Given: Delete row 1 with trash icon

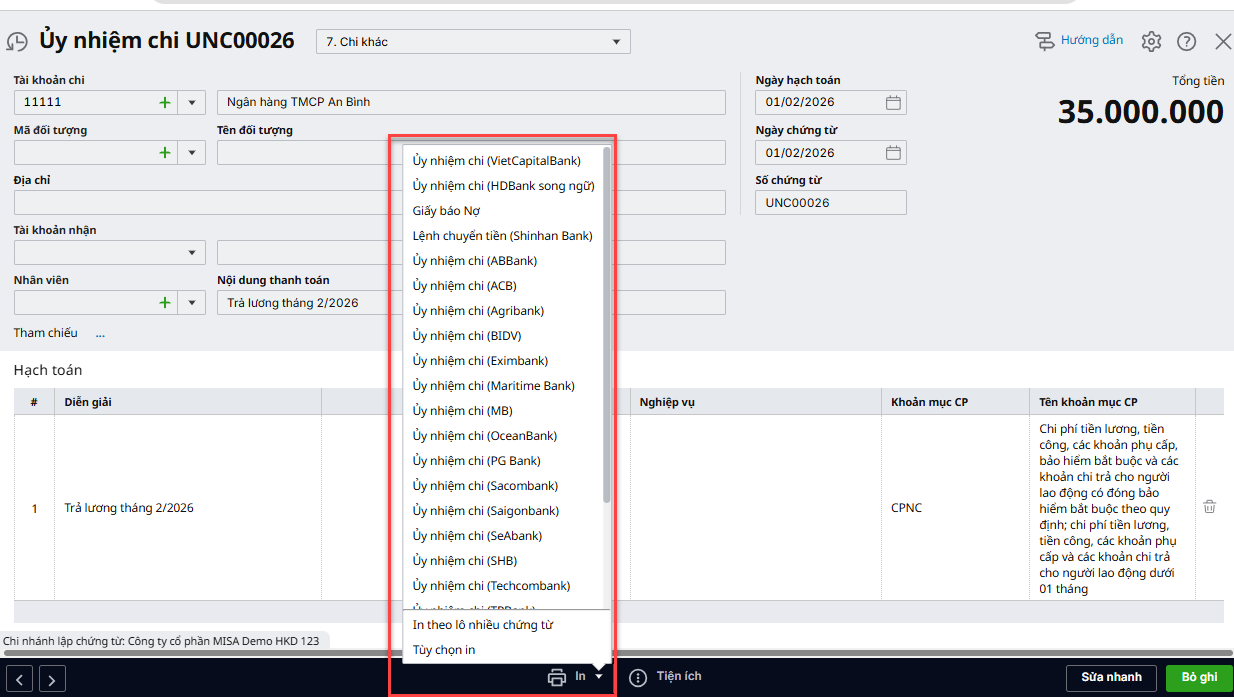Looking at the screenshot, I should click(1209, 507).
